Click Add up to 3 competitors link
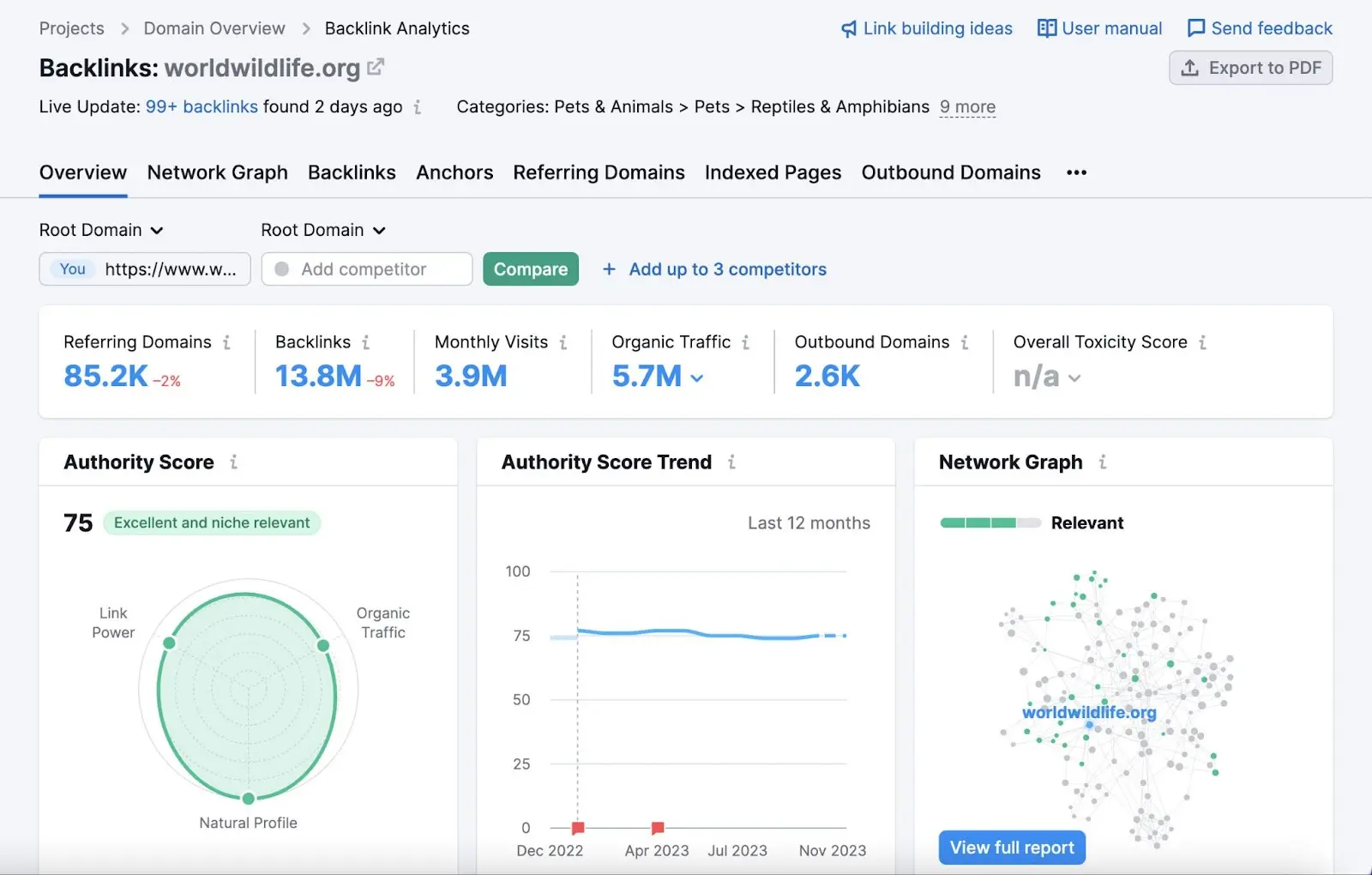This screenshot has width=1372, height=875. coord(728,269)
